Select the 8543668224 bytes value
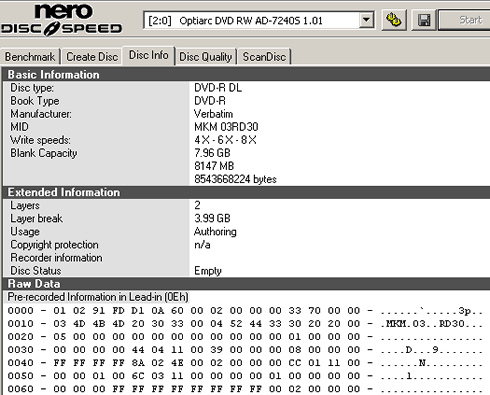 click(x=235, y=179)
